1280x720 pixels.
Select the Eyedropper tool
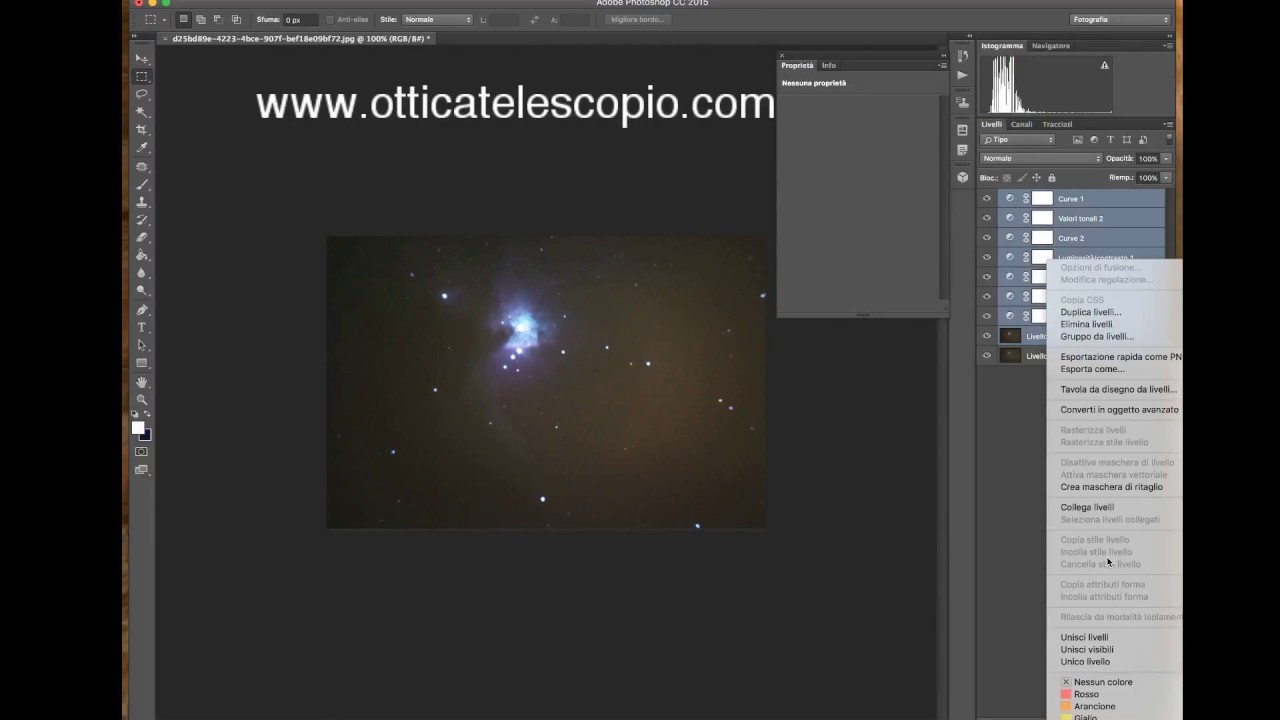click(142, 148)
